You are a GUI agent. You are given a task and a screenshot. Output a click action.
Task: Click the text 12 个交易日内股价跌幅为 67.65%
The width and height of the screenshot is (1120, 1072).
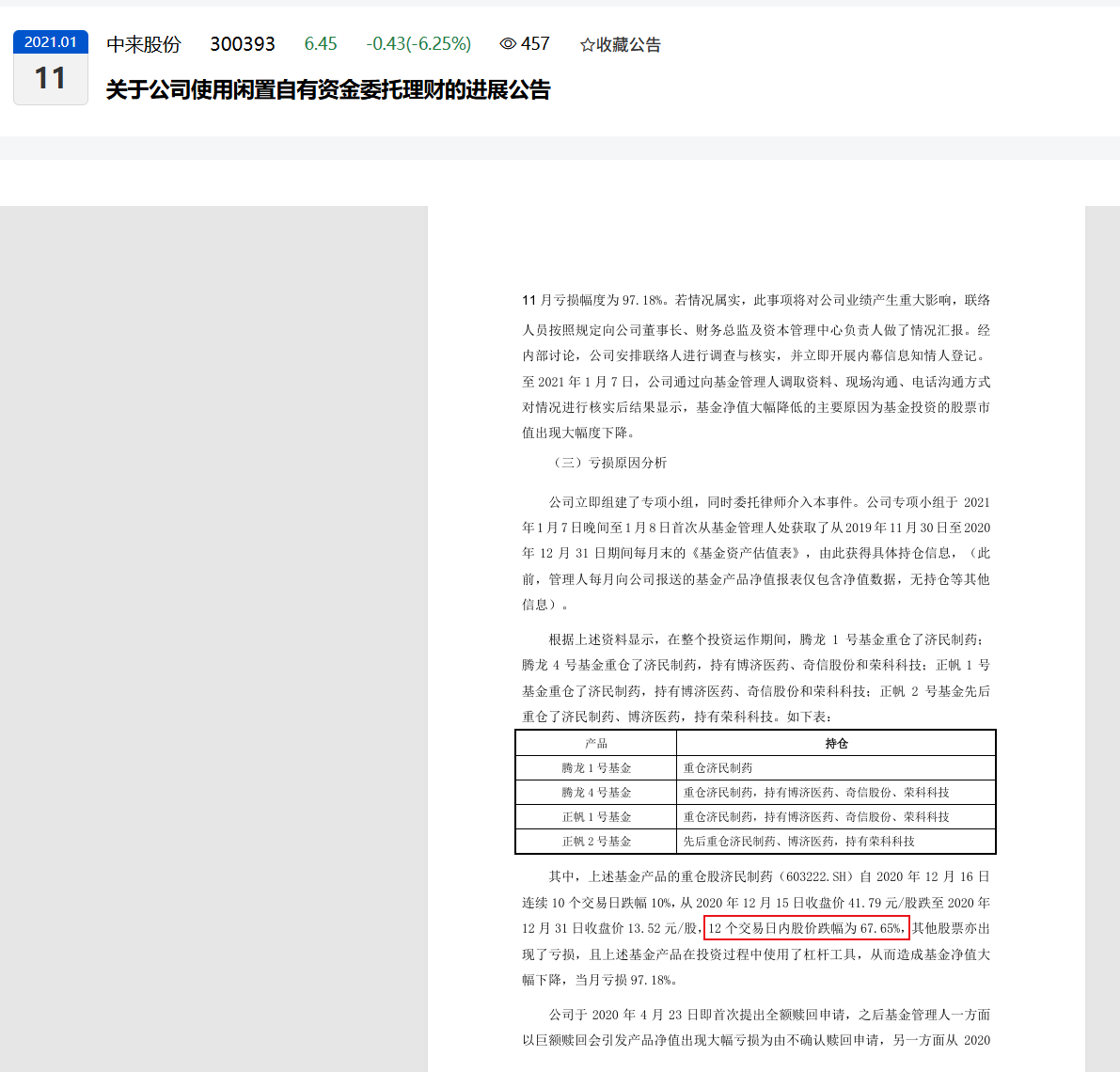807,928
